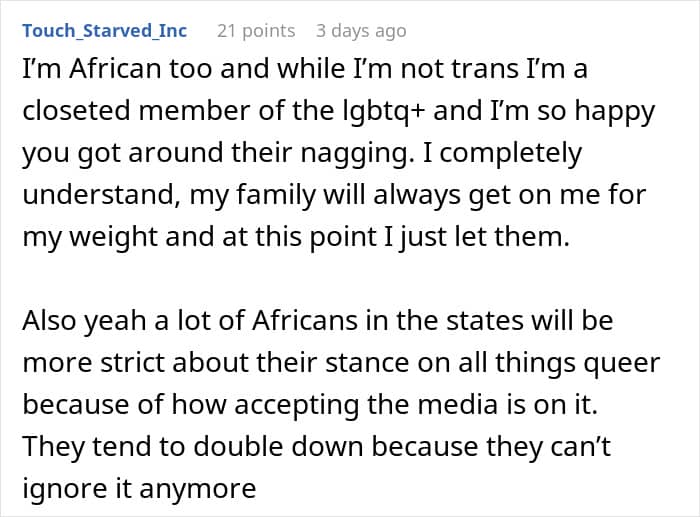Click the word understand, starting the fourth line
The width and height of the screenshot is (700, 517).
[x=102, y=195]
